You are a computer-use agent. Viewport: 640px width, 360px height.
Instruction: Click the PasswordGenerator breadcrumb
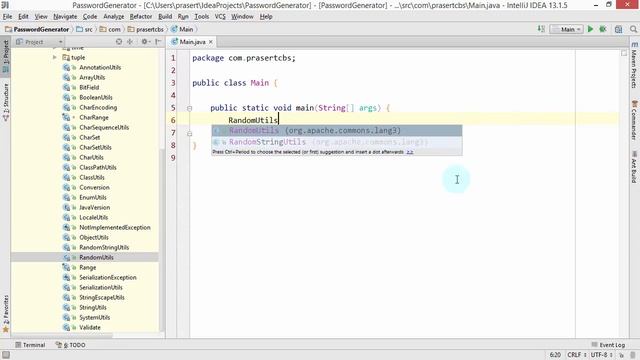pyautogui.click(x=37, y=29)
